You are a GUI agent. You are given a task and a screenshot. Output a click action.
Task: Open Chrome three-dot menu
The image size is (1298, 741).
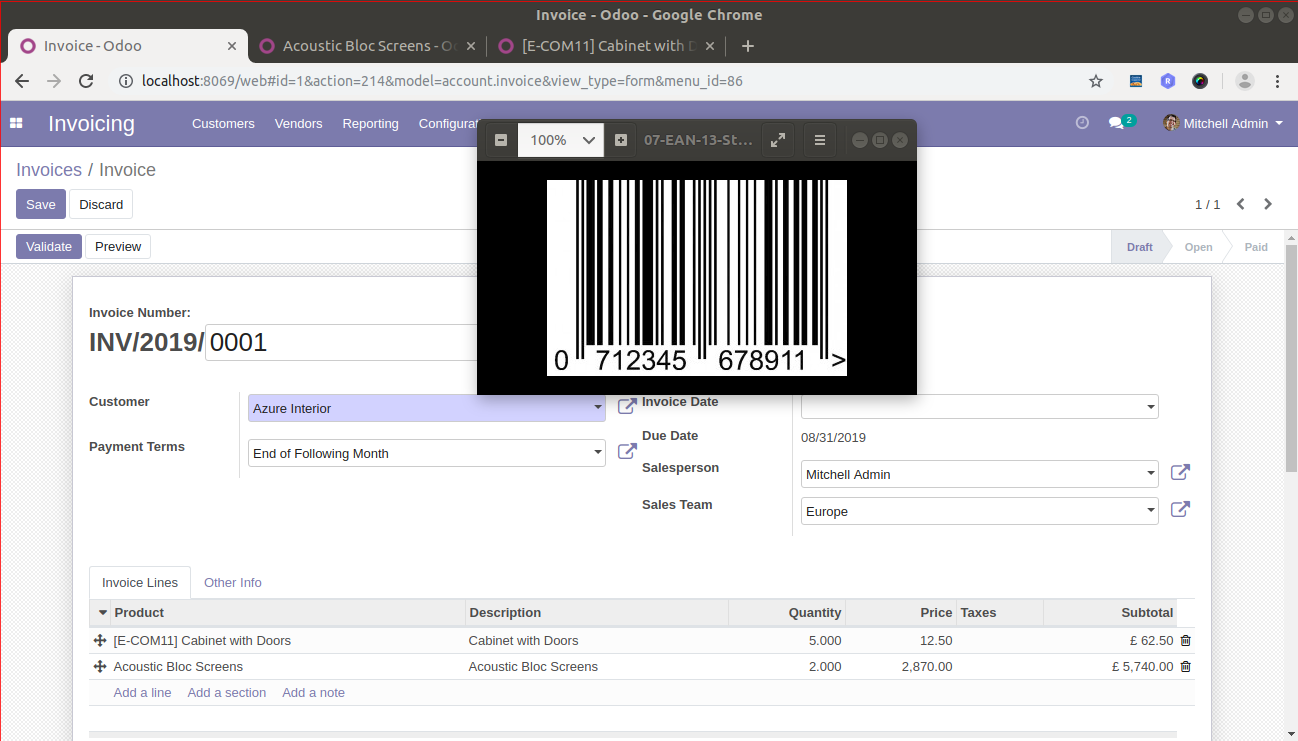click(x=1277, y=81)
